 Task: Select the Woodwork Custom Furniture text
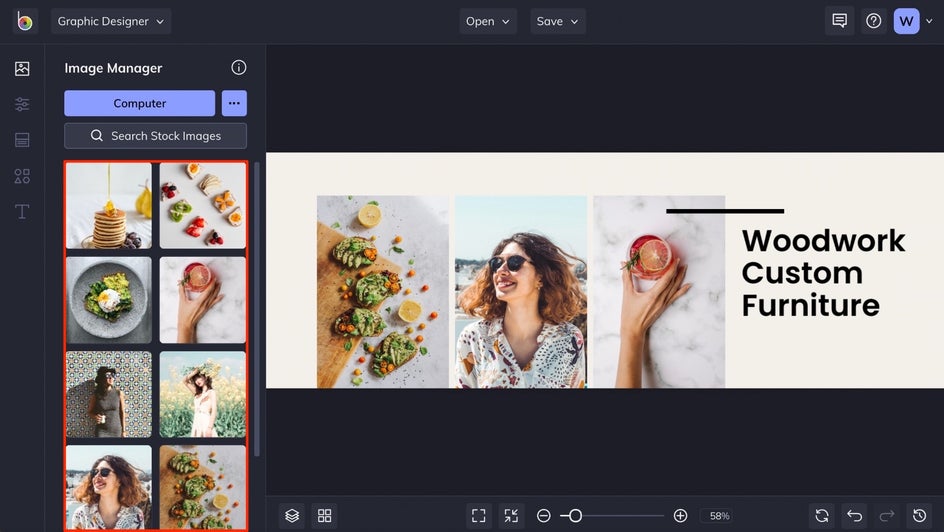(x=823, y=273)
